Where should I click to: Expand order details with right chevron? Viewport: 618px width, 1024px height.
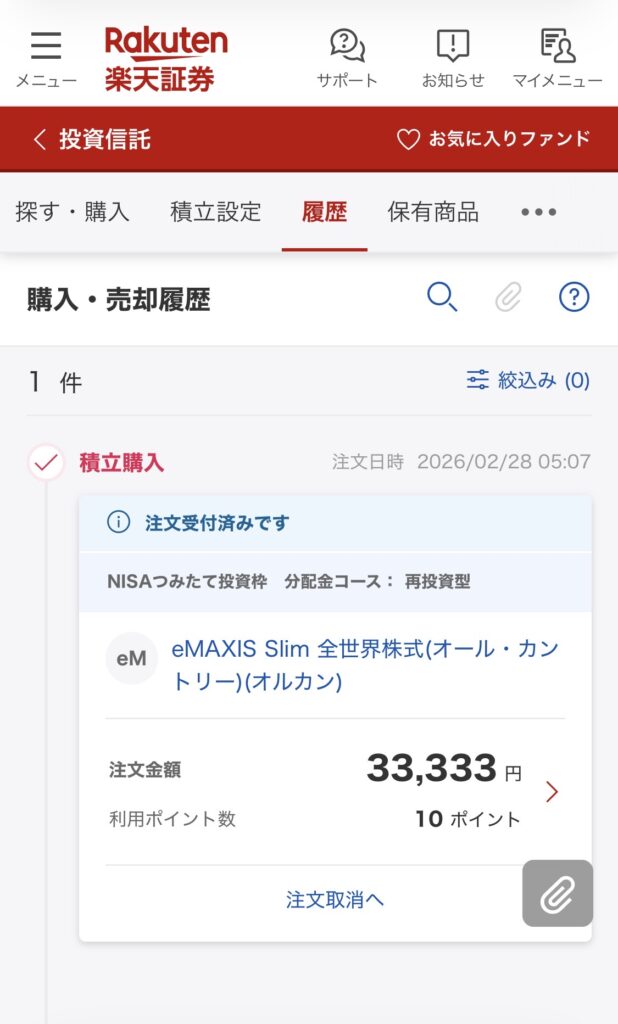[x=552, y=792]
